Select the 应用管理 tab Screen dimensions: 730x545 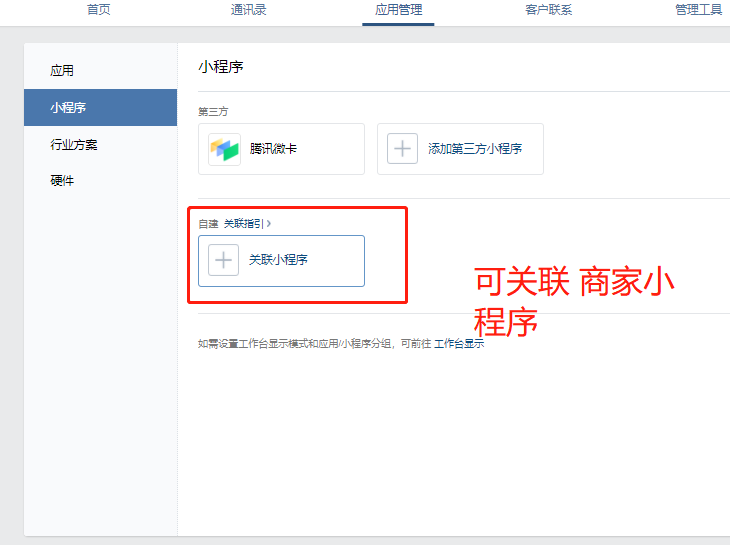tap(399, 10)
